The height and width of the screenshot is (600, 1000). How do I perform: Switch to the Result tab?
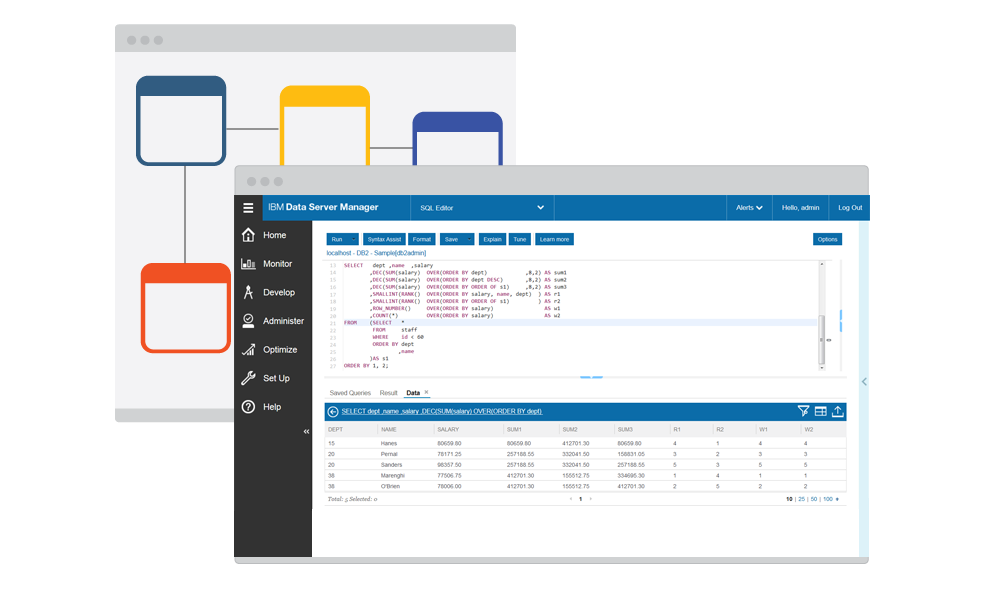pyautogui.click(x=388, y=393)
